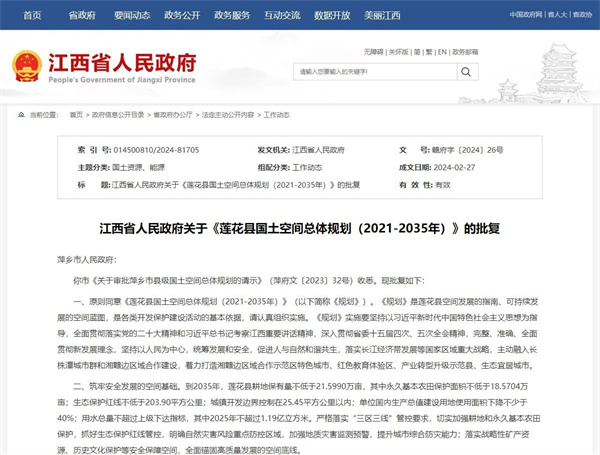Switch to simplified Chinese 简
The height and width of the screenshot is (455, 600).
click(x=417, y=52)
